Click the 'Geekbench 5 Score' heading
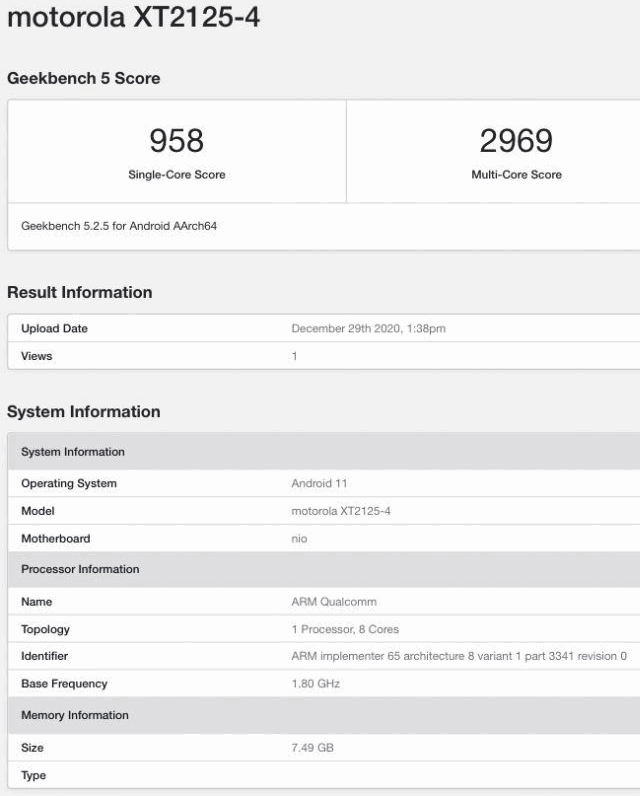The height and width of the screenshot is (796, 640). pyautogui.click(x=84, y=78)
